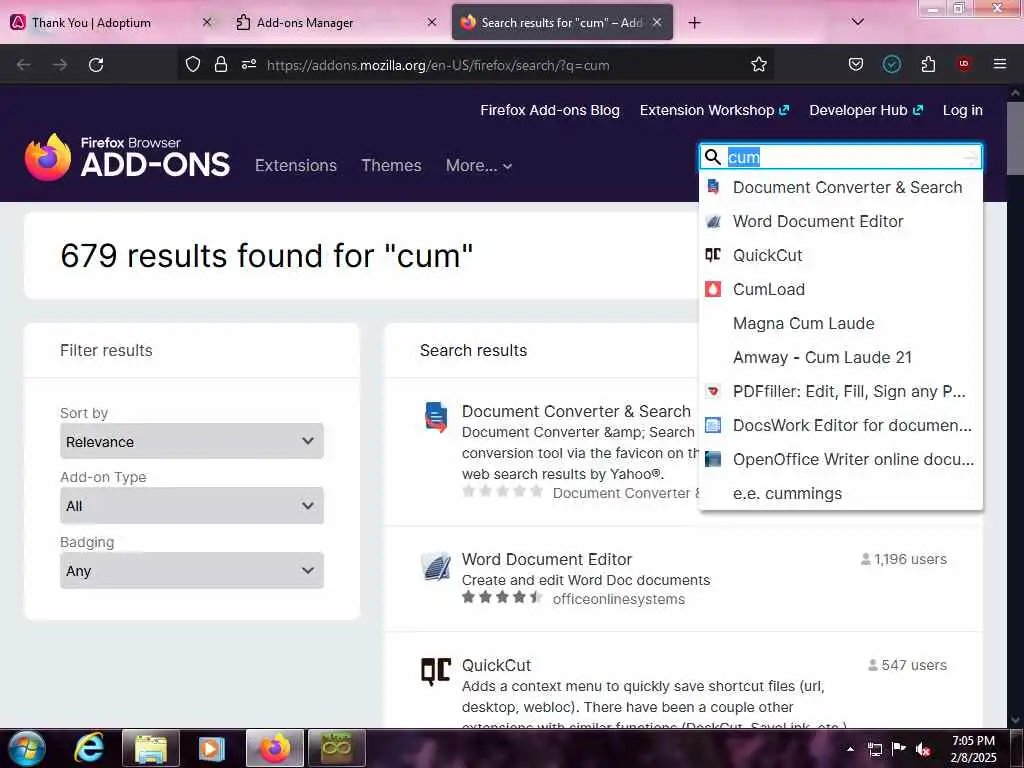The width and height of the screenshot is (1024, 768).
Task: Click the Firefox Browser ADD-ONS logo
Action: point(127,157)
